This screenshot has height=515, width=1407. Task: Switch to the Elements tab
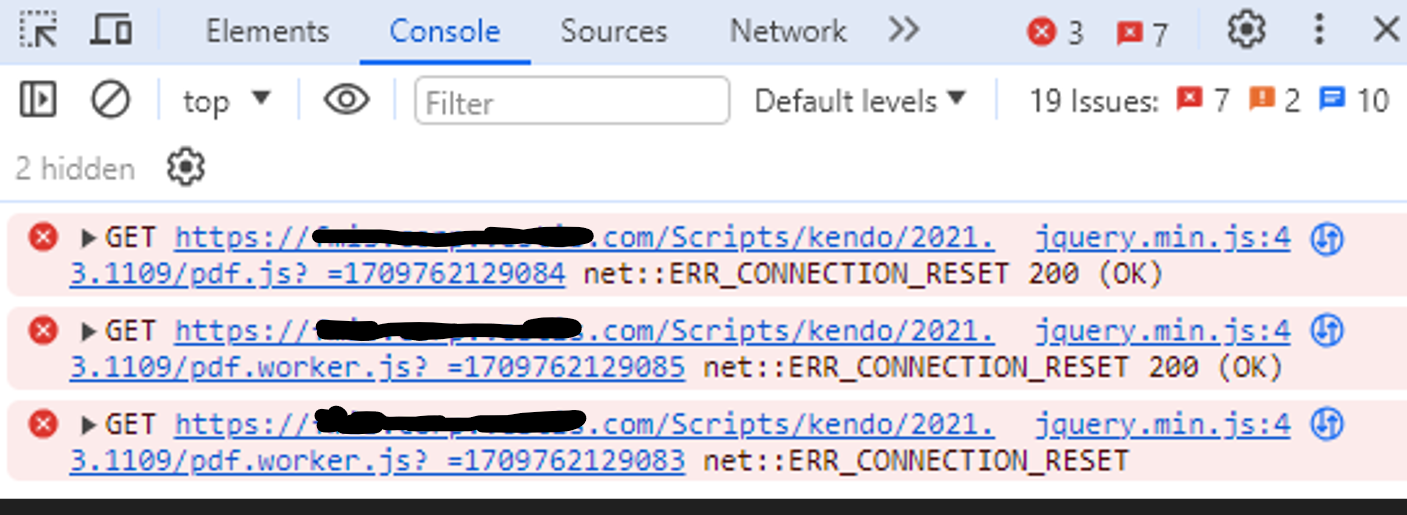[x=267, y=31]
